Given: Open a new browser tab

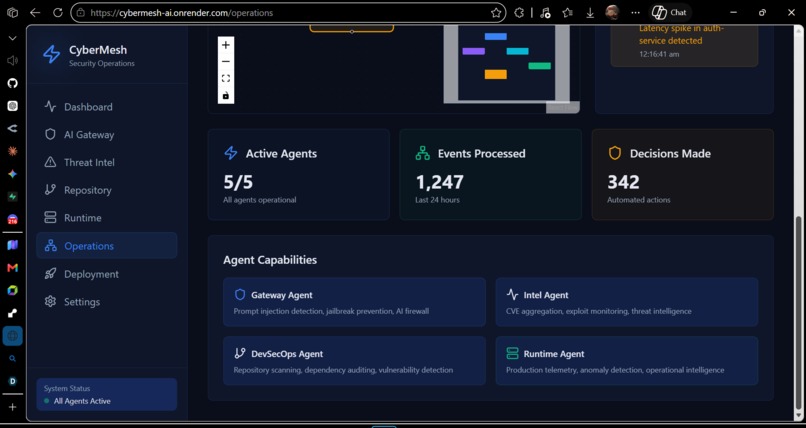Looking at the screenshot, I should [12, 407].
